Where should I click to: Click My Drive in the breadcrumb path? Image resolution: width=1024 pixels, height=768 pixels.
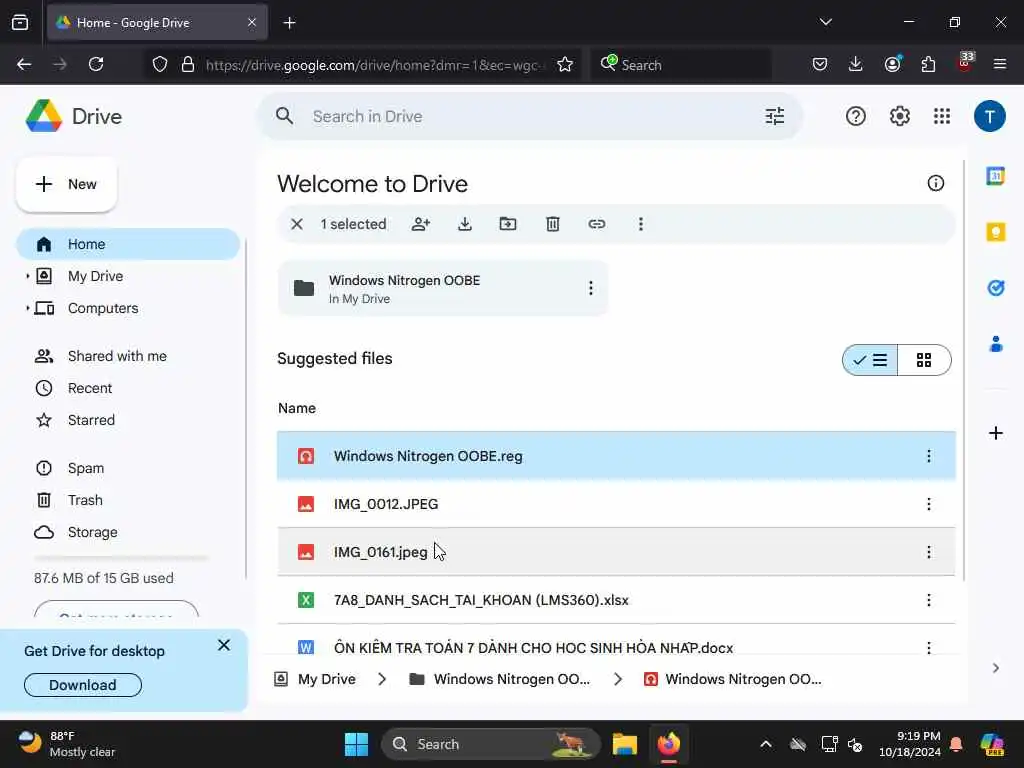tap(326, 679)
